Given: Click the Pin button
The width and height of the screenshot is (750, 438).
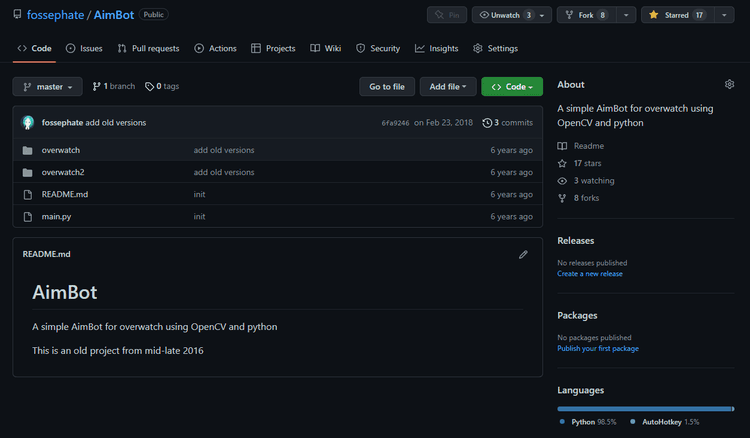Looking at the screenshot, I should click(447, 15).
